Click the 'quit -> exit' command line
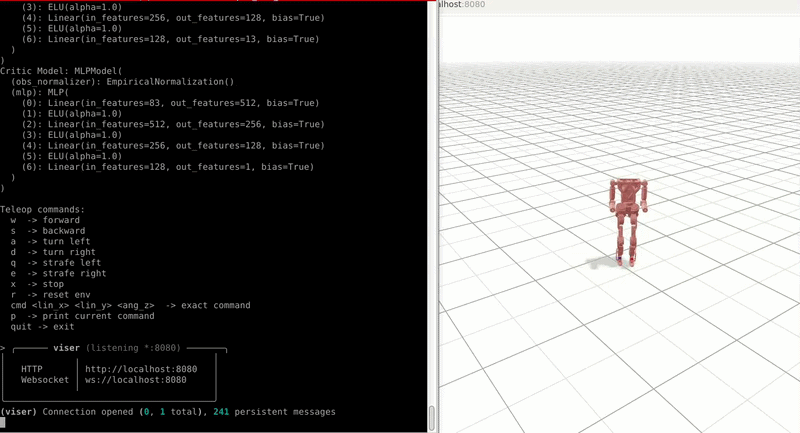Viewport: 800px width, 433px height. click(42, 327)
